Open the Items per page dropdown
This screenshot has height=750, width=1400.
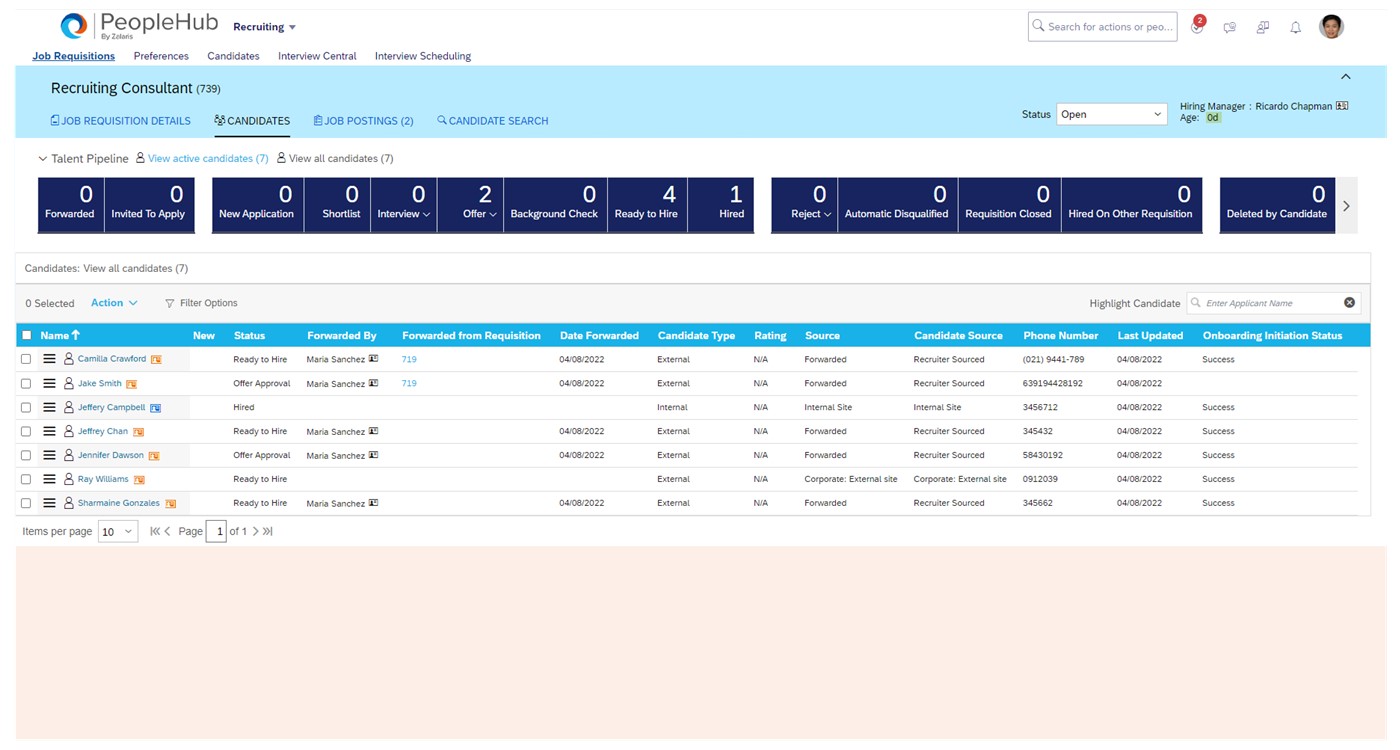click(x=117, y=532)
